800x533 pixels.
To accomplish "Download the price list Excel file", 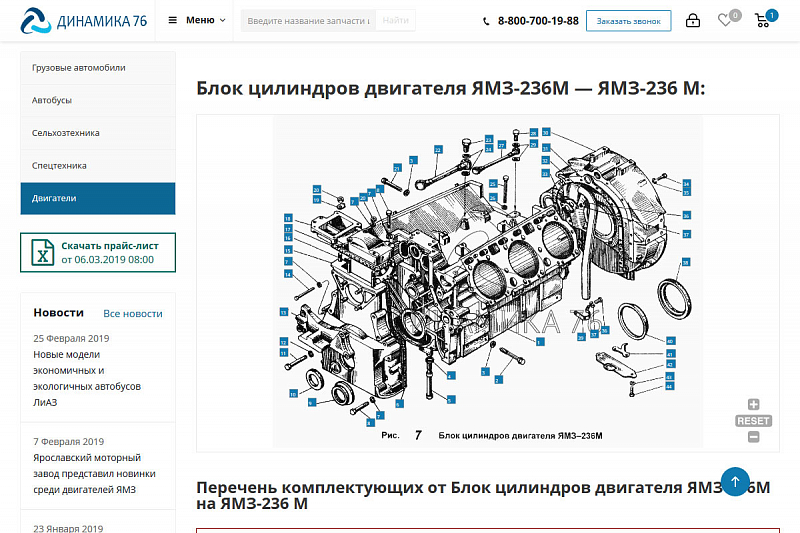I will point(98,252).
